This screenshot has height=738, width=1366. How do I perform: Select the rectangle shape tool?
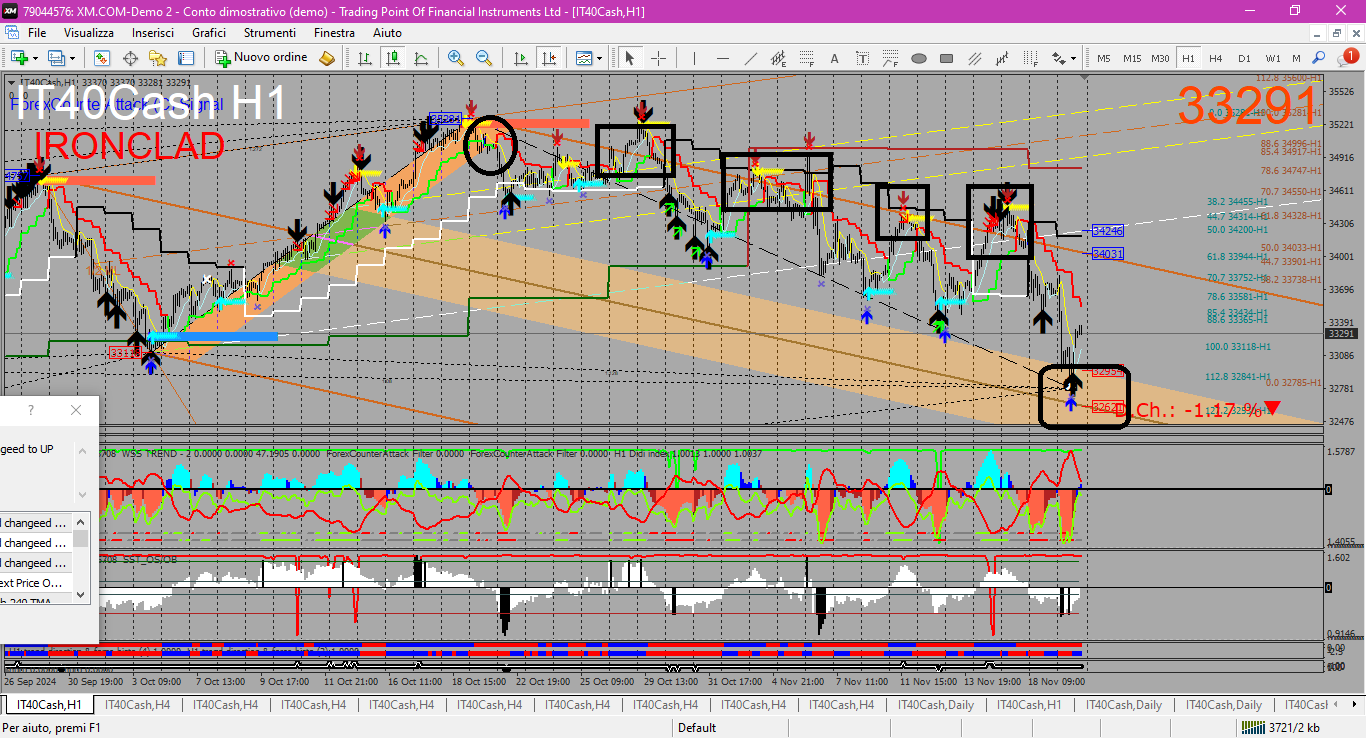[946, 58]
